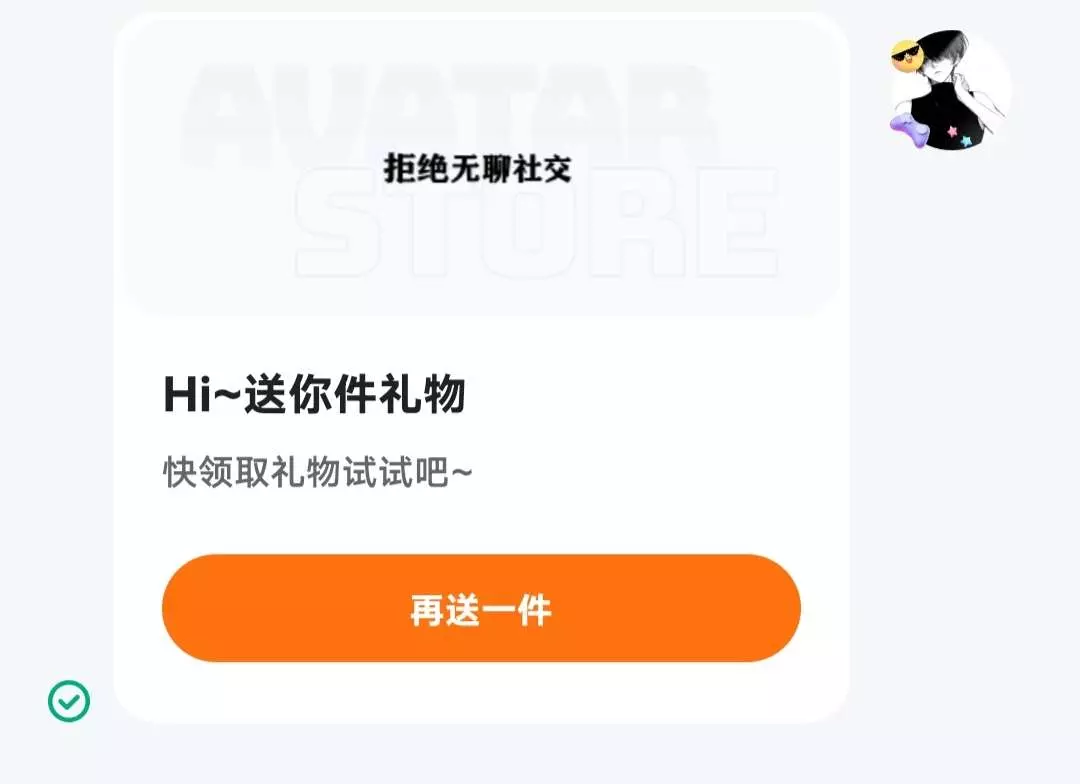Click the pink star sticker on avatar
Viewport: 1080px width, 784px height.
pos(953,131)
